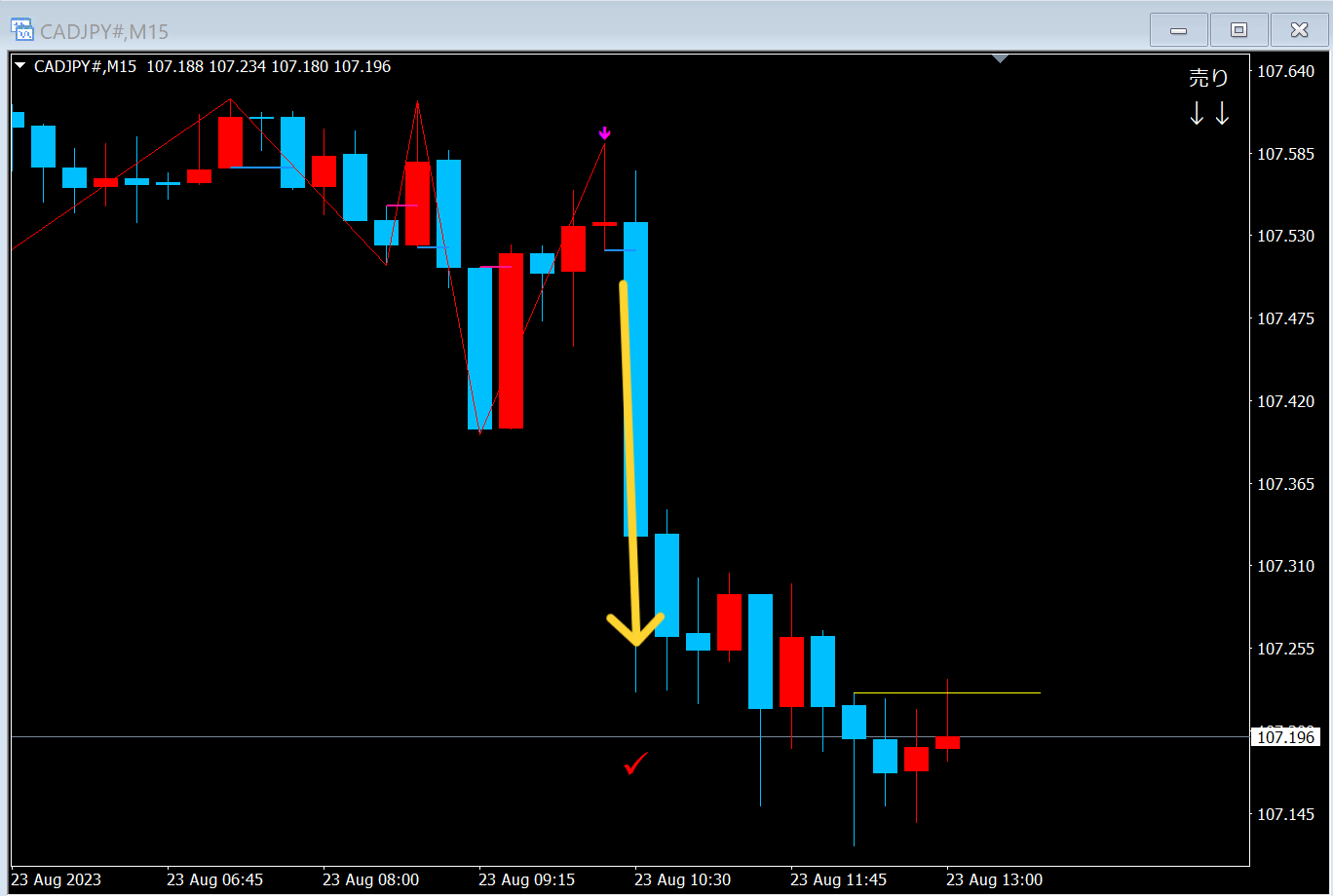
Task: Click the red checkmark below the candles
Action: (x=636, y=765)
